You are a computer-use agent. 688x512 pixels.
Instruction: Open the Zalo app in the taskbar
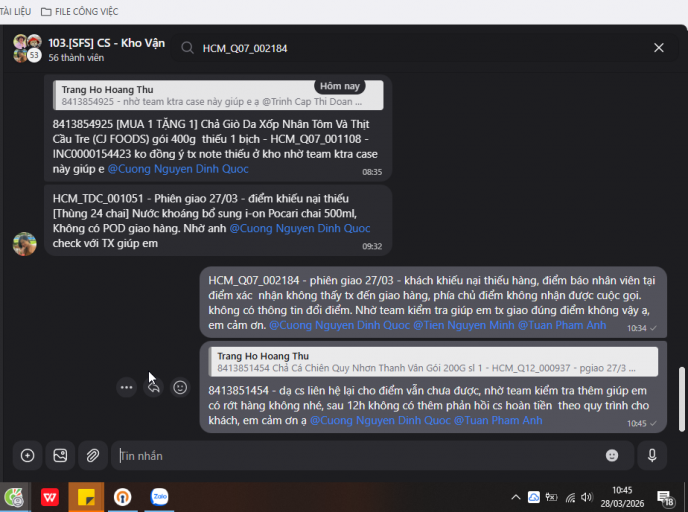[159, 497]
